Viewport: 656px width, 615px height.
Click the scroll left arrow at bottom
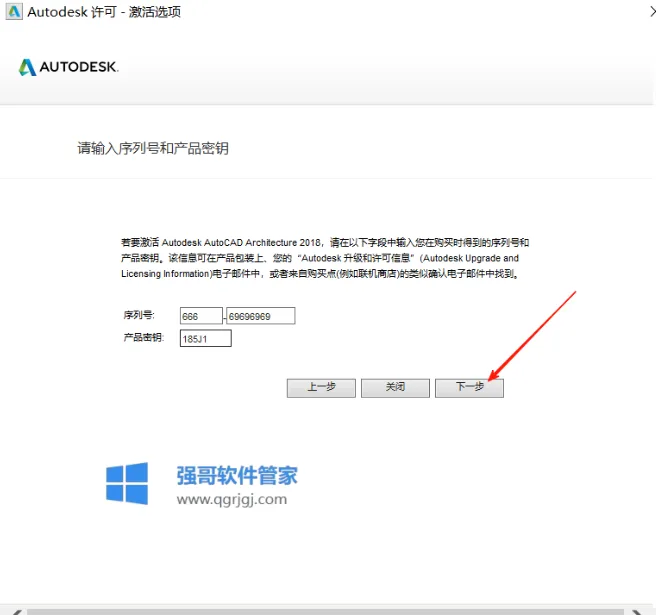pyautogui.click(x=16, y=612)
